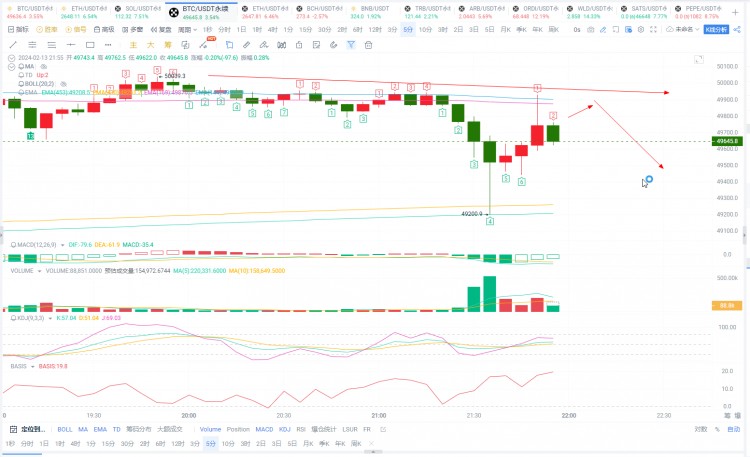Open more drawing tools ellipsis

pos(108,45)
